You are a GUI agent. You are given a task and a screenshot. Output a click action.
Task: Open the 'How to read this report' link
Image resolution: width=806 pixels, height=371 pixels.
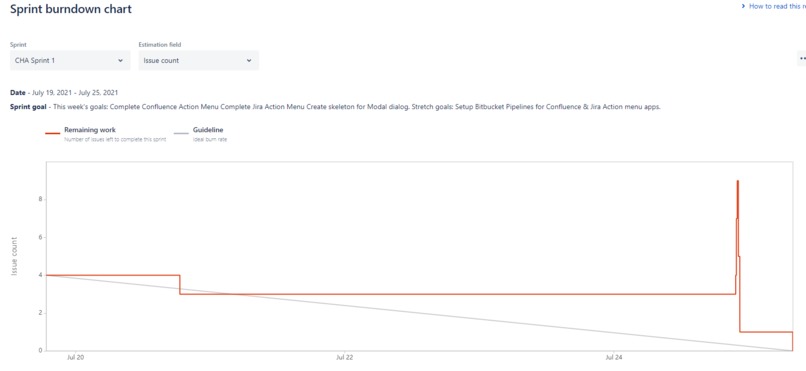click(x=774, y=7)
